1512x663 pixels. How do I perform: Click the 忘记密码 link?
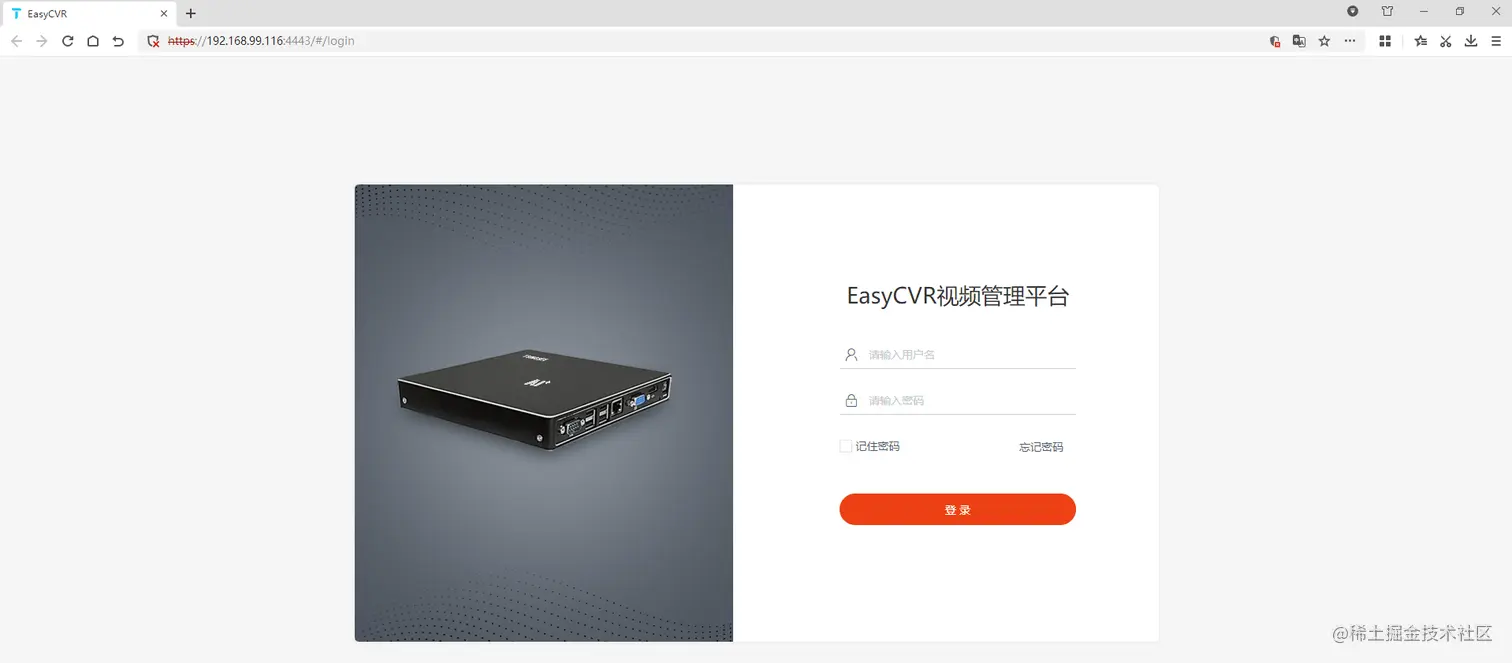(1041, 447)
